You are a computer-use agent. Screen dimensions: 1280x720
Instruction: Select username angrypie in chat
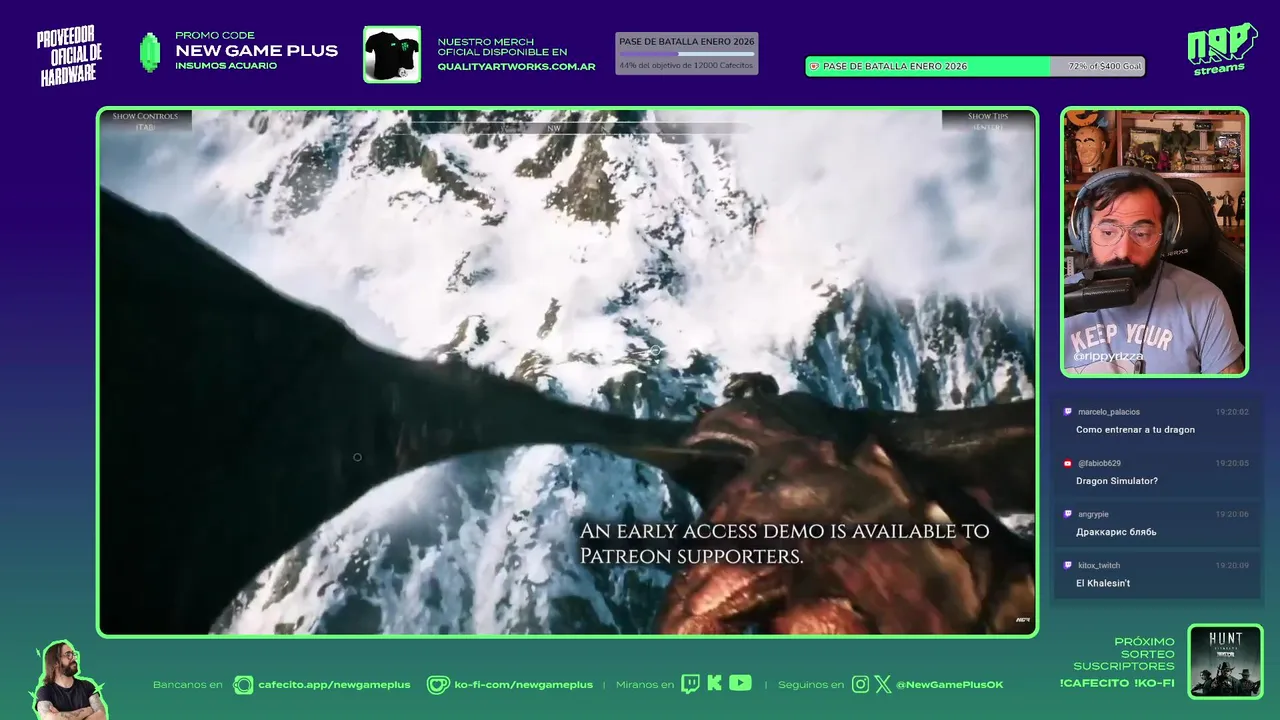(1093, 514)
